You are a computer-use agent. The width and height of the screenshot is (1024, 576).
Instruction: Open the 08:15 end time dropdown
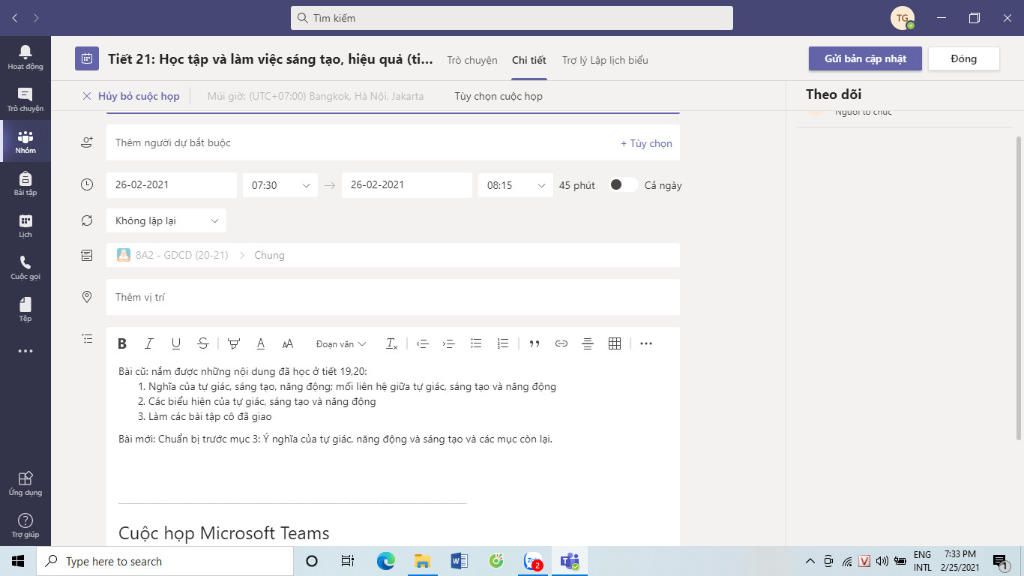[x=515, y=185]
